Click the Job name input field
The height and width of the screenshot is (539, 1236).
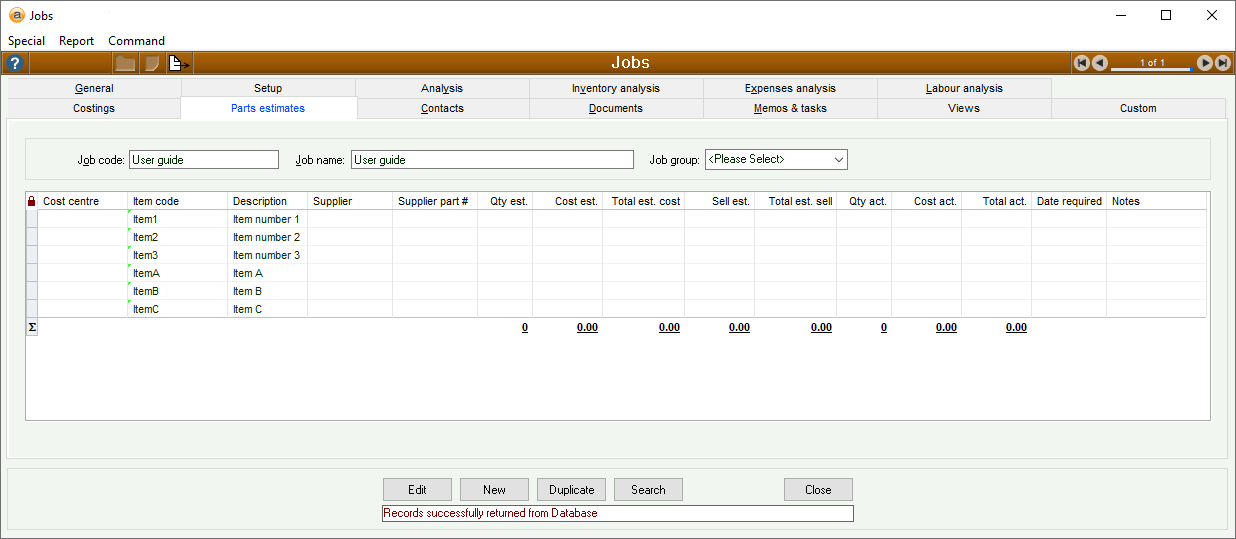coord(492,159)
